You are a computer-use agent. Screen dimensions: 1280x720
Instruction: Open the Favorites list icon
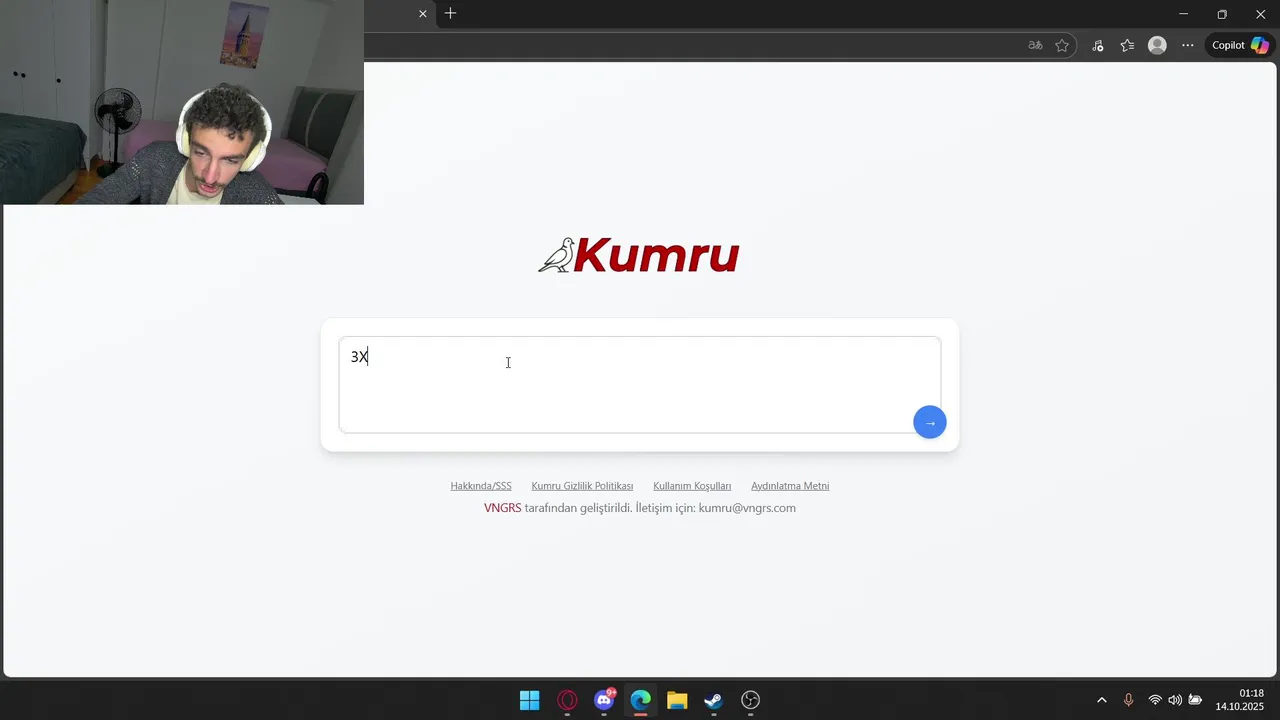point(1127,45)
